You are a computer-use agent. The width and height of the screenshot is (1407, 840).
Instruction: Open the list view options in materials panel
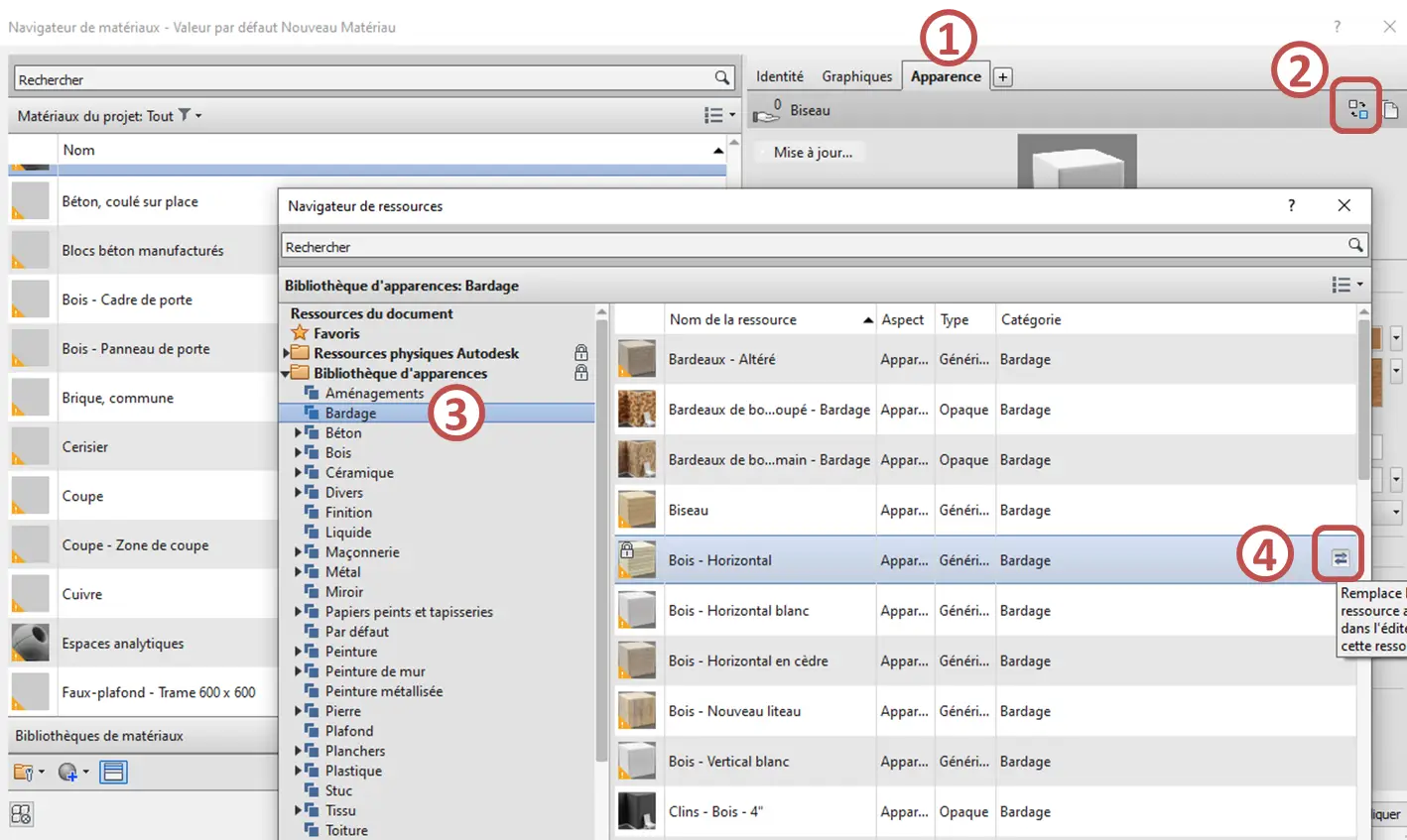tap(719, 116)
